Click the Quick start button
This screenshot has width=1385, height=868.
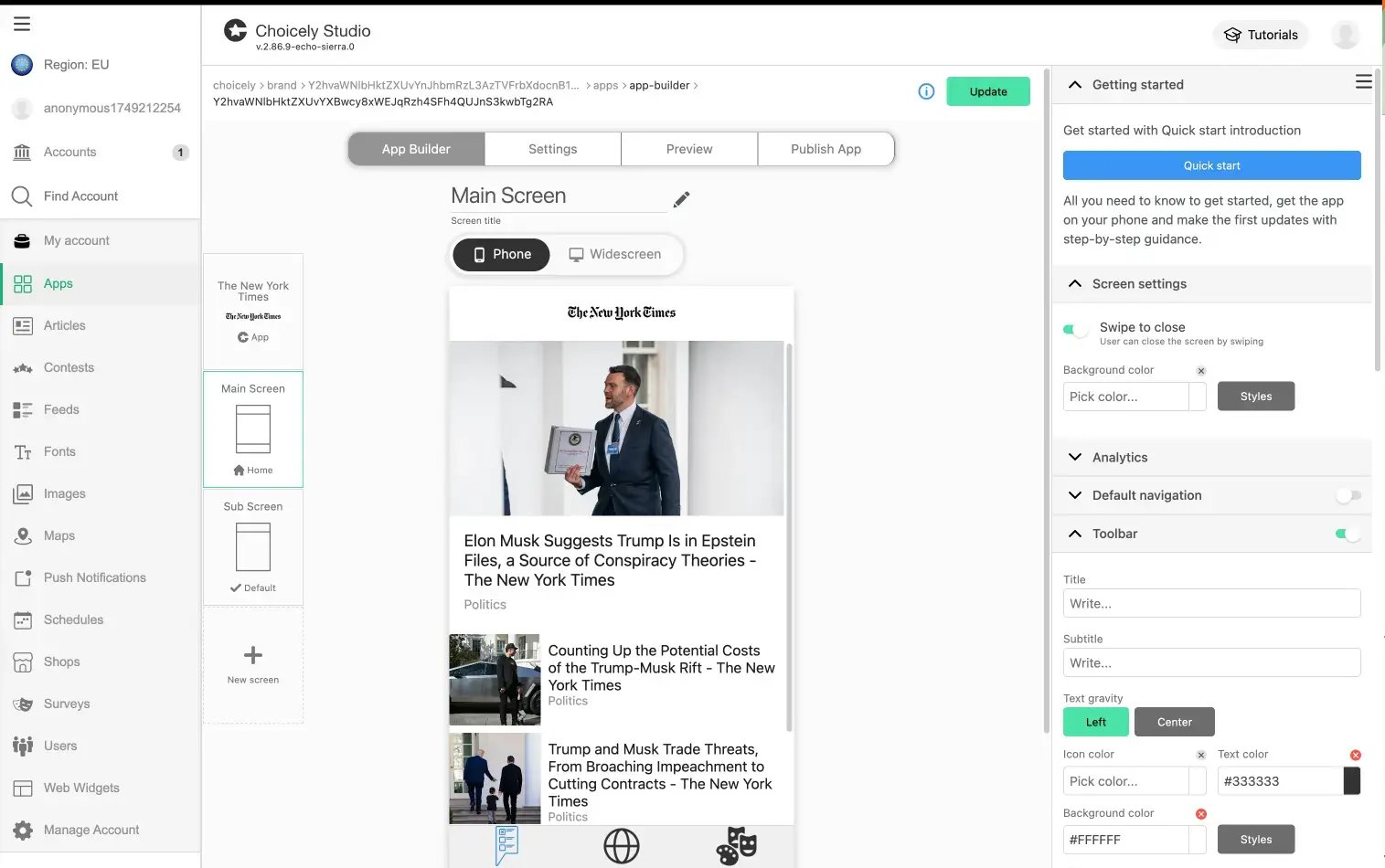coord(1211,165)
